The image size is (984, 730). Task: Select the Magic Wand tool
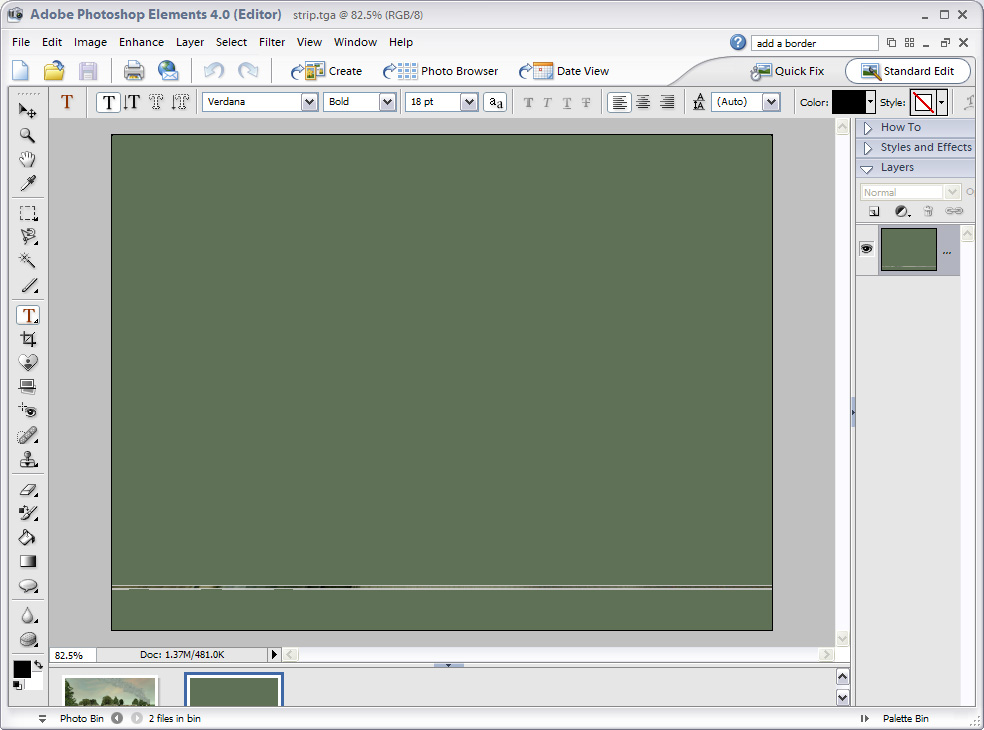point(28,260)
